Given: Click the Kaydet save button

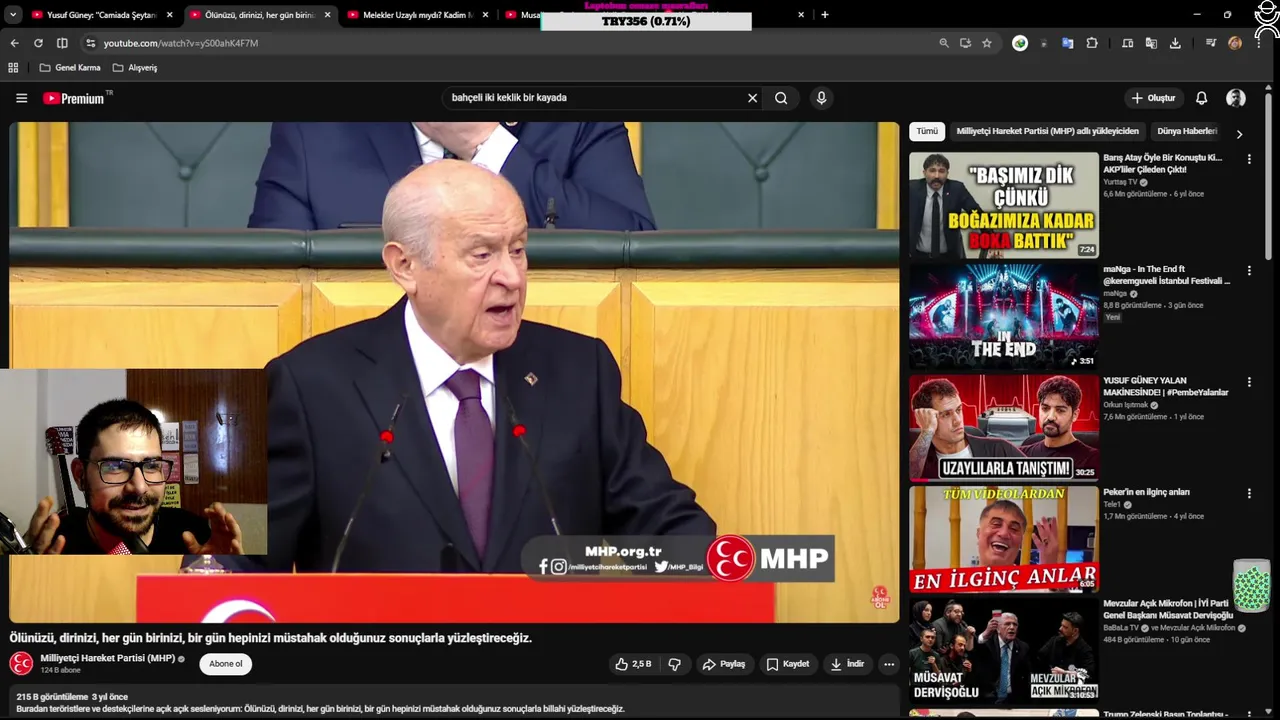Looking at the screenshot, I should tap(787, 664).
